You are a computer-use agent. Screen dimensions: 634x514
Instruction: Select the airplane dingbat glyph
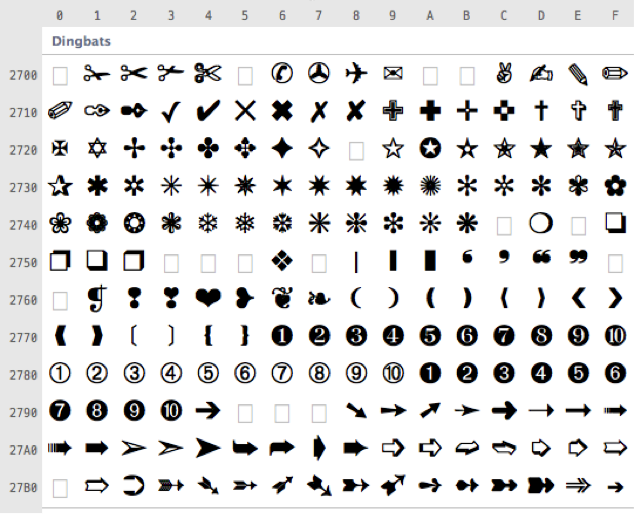click(356, 73)
